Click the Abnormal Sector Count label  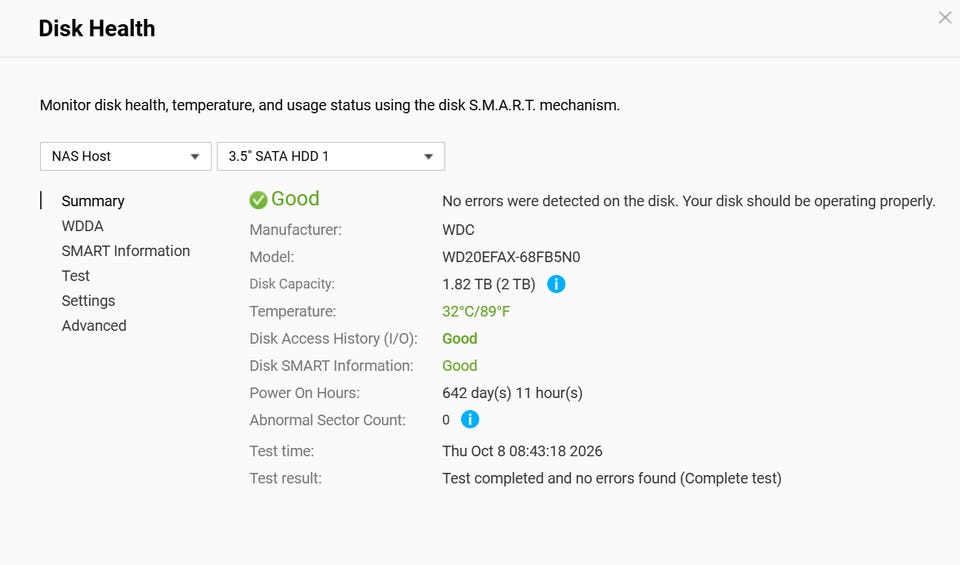pyautogui.click(x=328, y=420)
